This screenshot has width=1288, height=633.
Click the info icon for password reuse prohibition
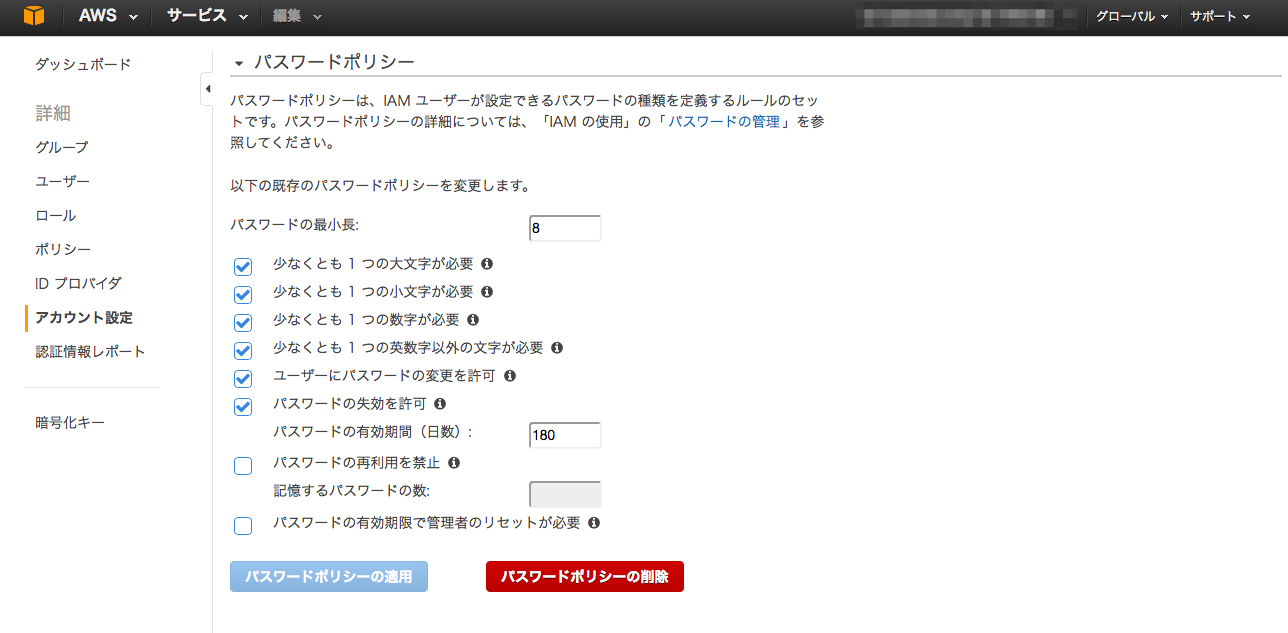pyautogui.click(x=454, y=462)
